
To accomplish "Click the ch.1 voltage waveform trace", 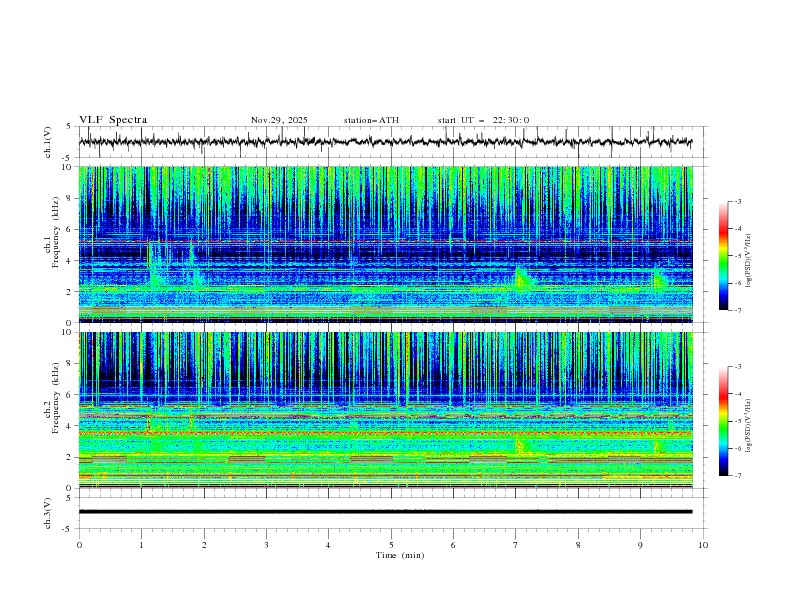I will pos(385,142).
